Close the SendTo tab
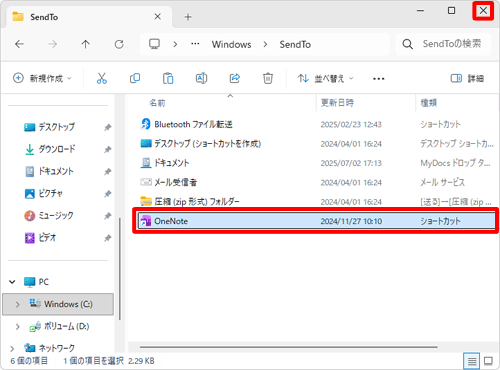500x370 pixels. click(158, 17)
